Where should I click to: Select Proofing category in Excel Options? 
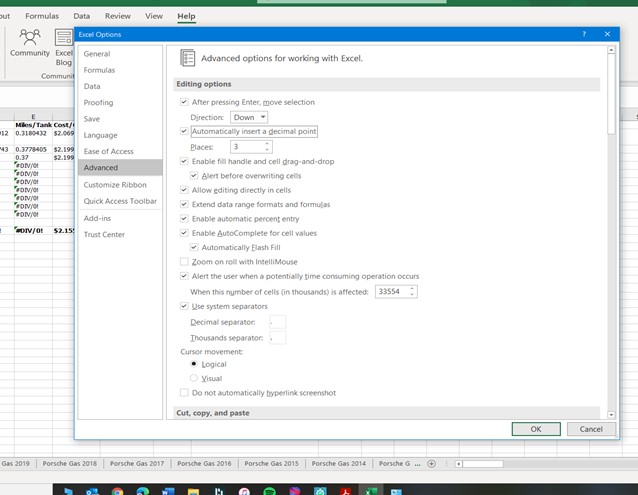[x=120, y=102]
